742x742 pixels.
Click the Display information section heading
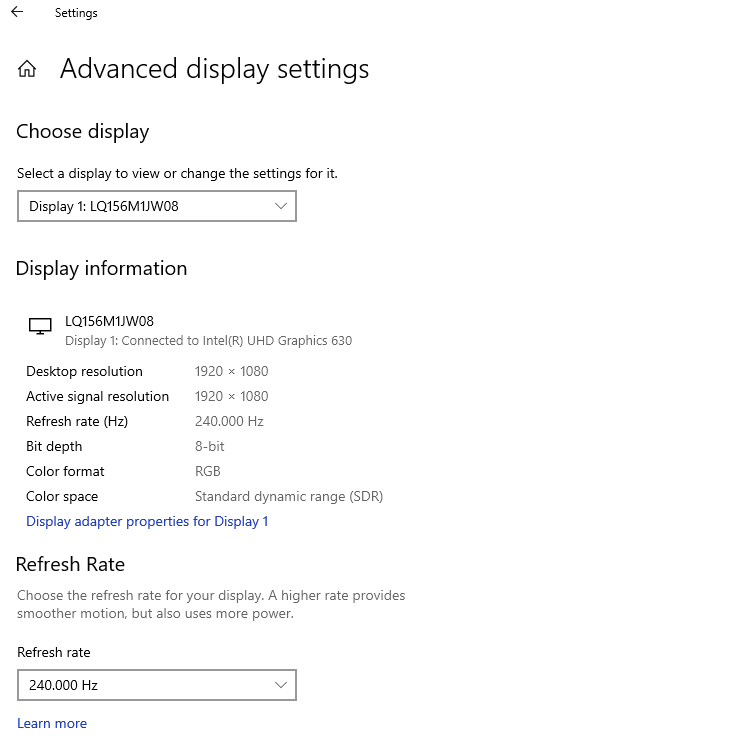point(101,268)
